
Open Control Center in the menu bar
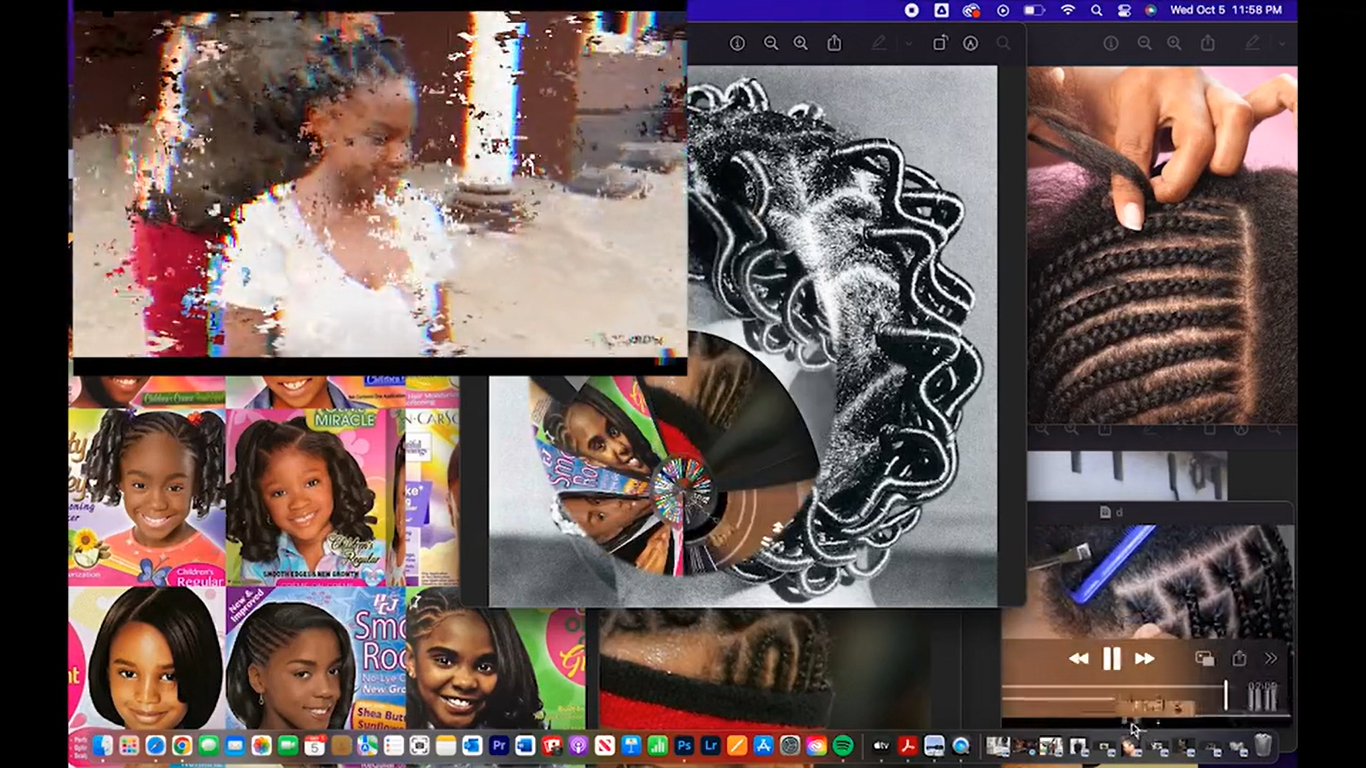1123,10
